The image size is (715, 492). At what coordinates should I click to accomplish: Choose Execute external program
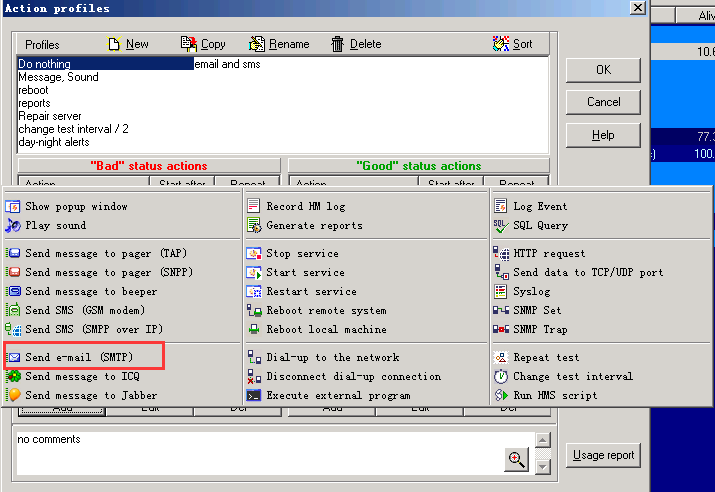point(338,396)
